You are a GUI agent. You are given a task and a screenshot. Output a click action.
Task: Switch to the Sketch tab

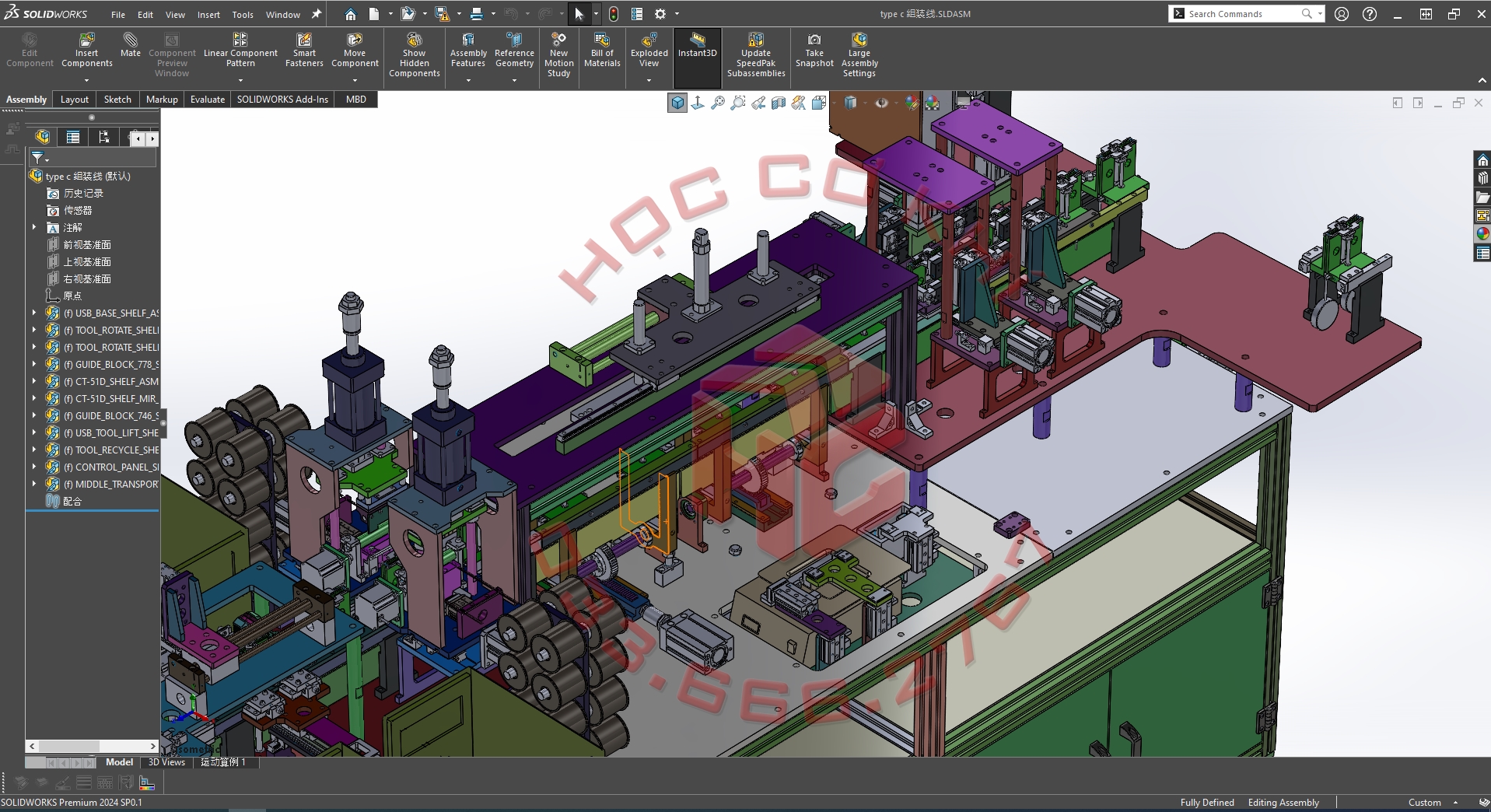pos(117,100)
